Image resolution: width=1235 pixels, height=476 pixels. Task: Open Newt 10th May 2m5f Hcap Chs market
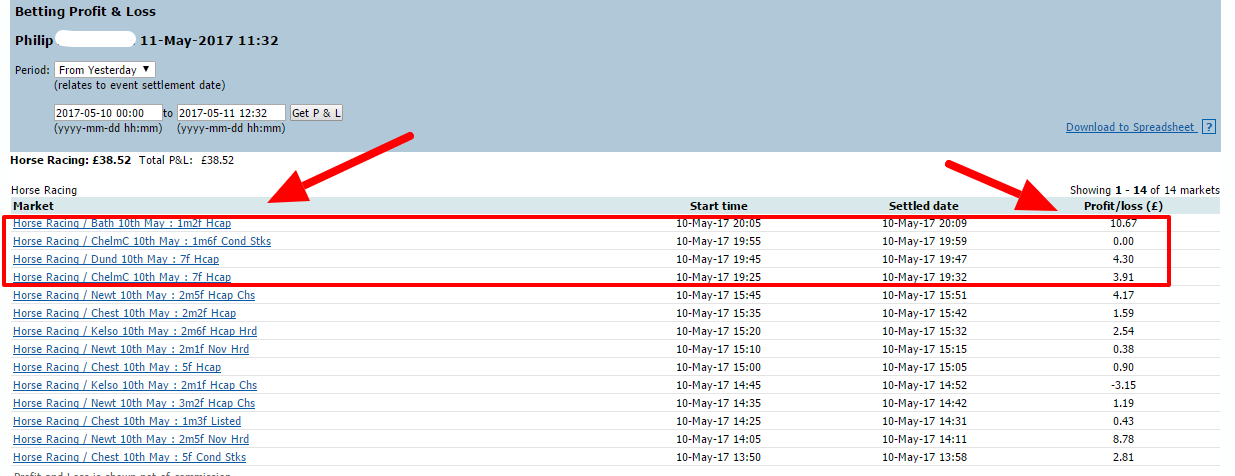(134, 295)
